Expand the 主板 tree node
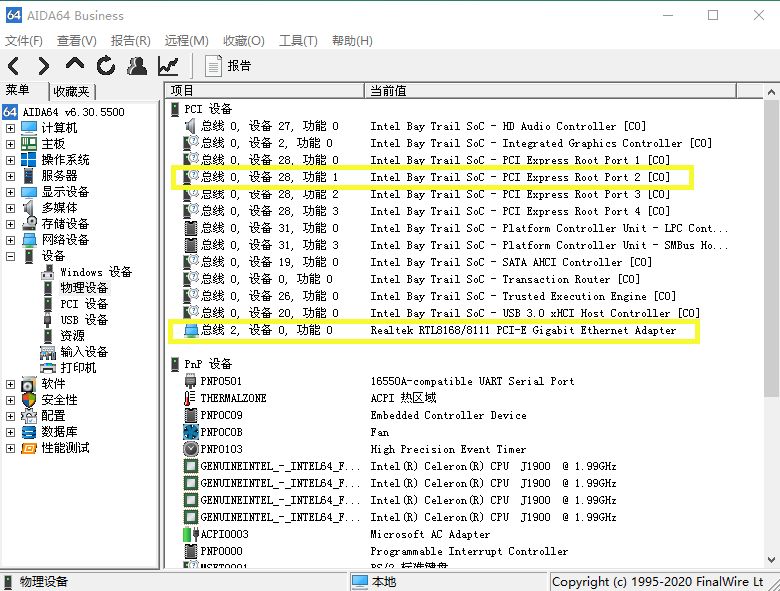780x591 pixels. click(x=10, y=144)
